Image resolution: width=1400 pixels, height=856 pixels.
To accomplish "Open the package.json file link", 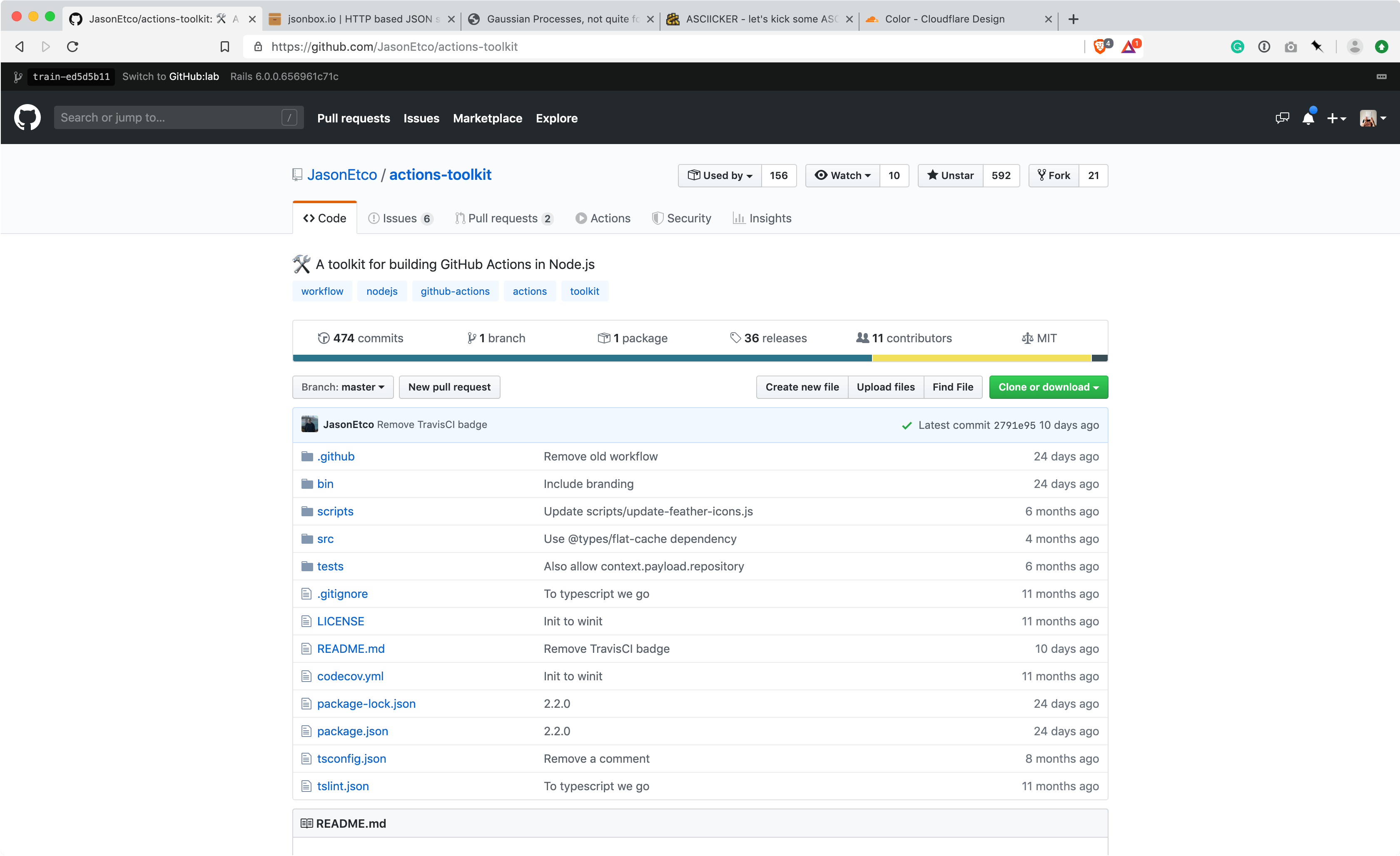I will point(352,731).
